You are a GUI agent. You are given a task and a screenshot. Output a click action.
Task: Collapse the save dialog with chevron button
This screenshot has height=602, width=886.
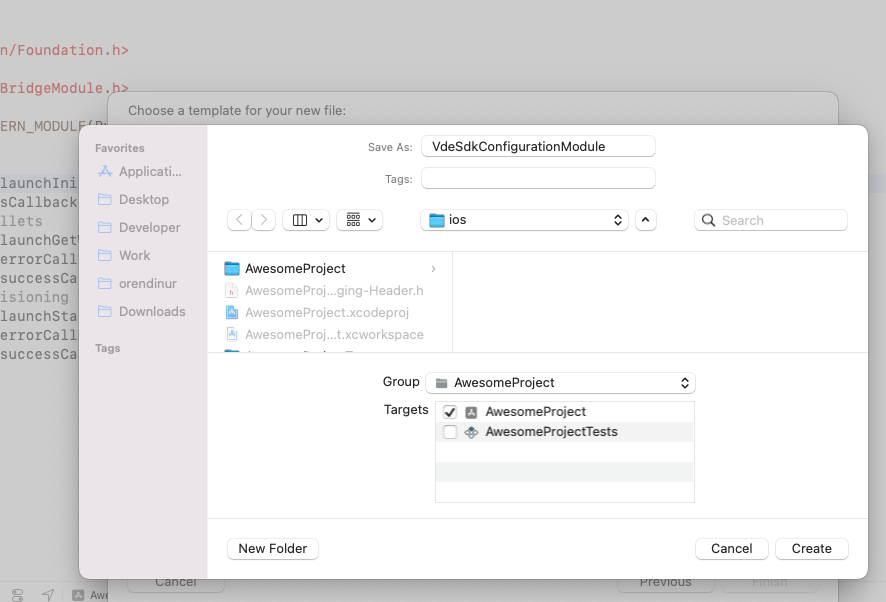(x=645, y=220)
